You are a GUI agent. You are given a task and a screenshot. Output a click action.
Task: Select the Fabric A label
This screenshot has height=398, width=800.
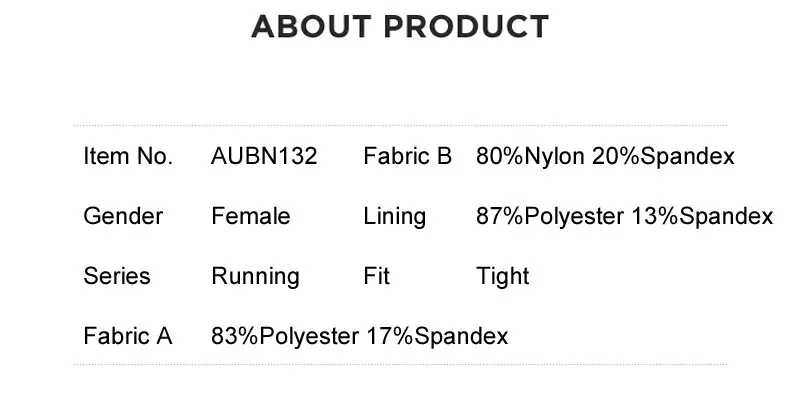(128, 337)
